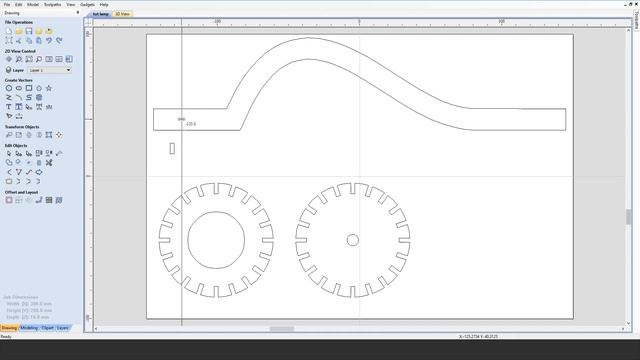Open the View menu
640x360 pixels.
pos(71,4)
